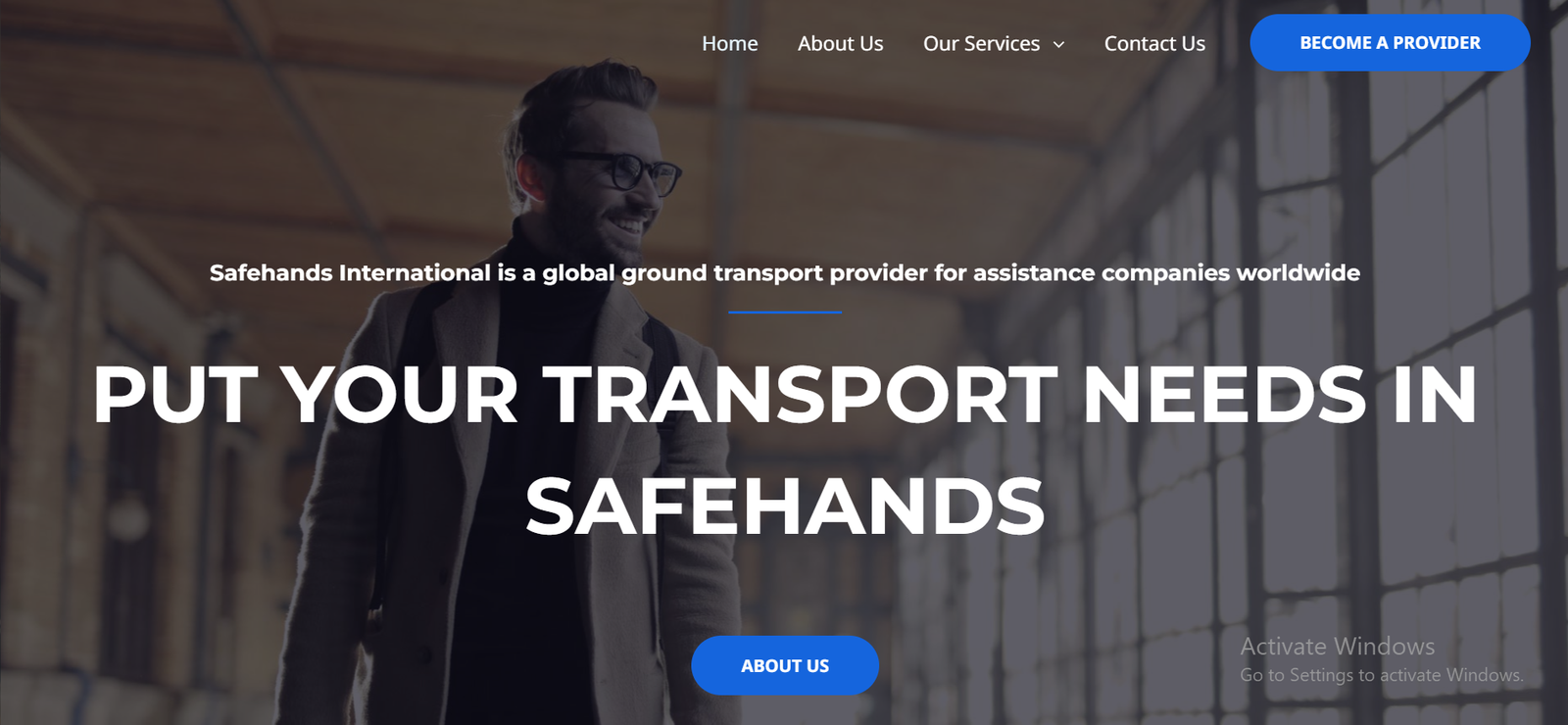Screen dimensions: 1568x725
Task: Go to About Us in the top navigation
Action: pyautogui.click(x=840, y=43)
